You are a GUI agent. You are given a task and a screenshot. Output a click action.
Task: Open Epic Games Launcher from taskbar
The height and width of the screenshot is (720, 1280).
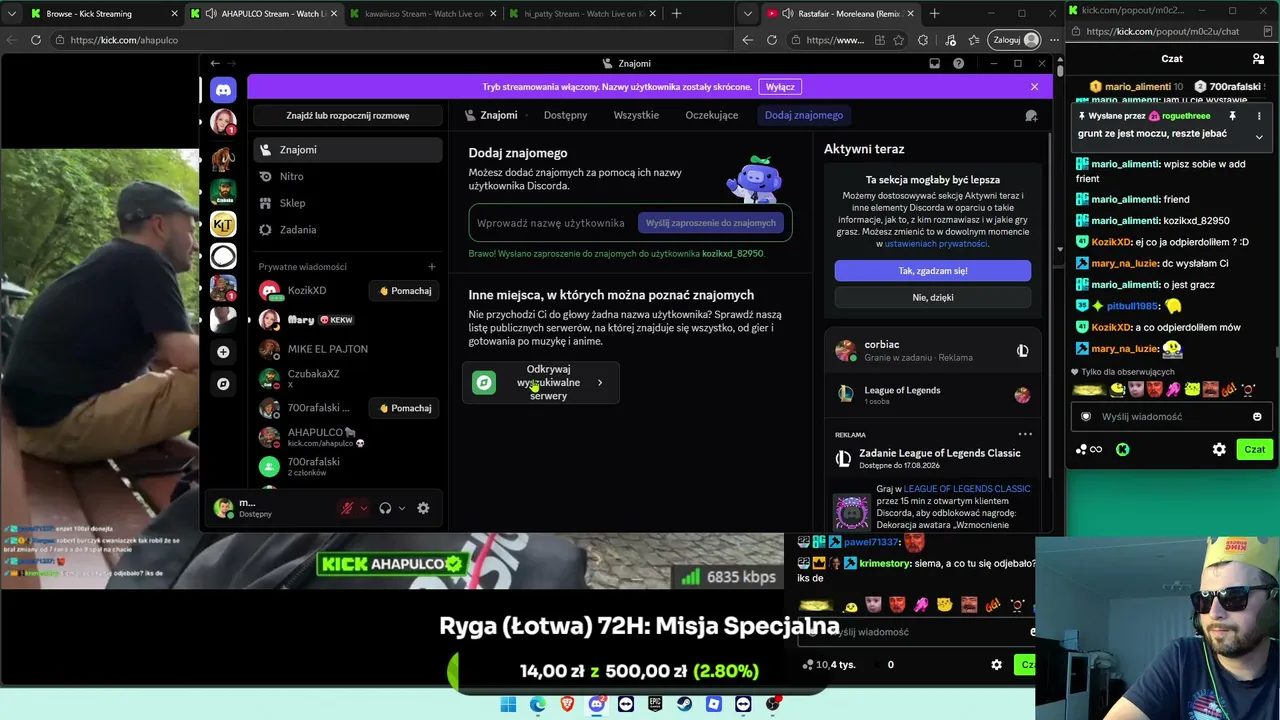point(655,704)
